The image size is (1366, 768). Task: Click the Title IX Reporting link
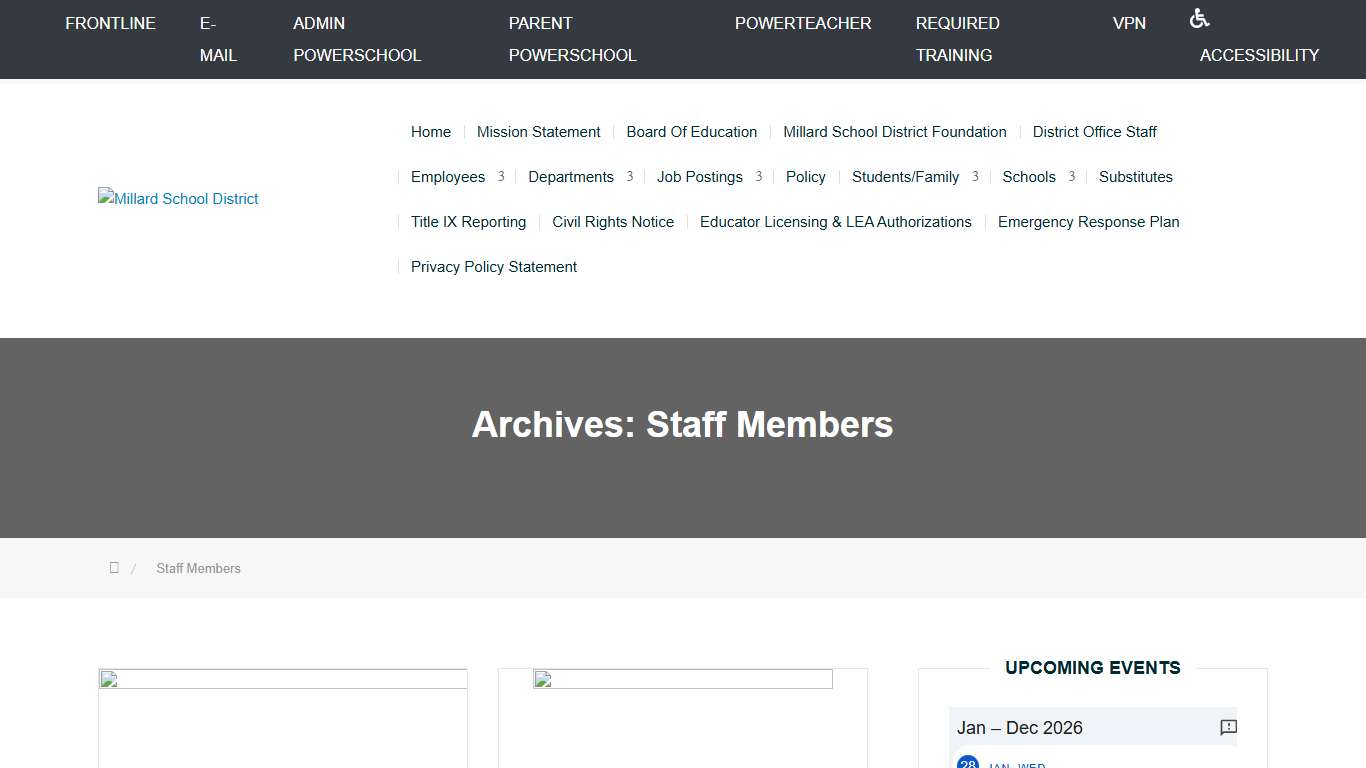click(468, 221)
